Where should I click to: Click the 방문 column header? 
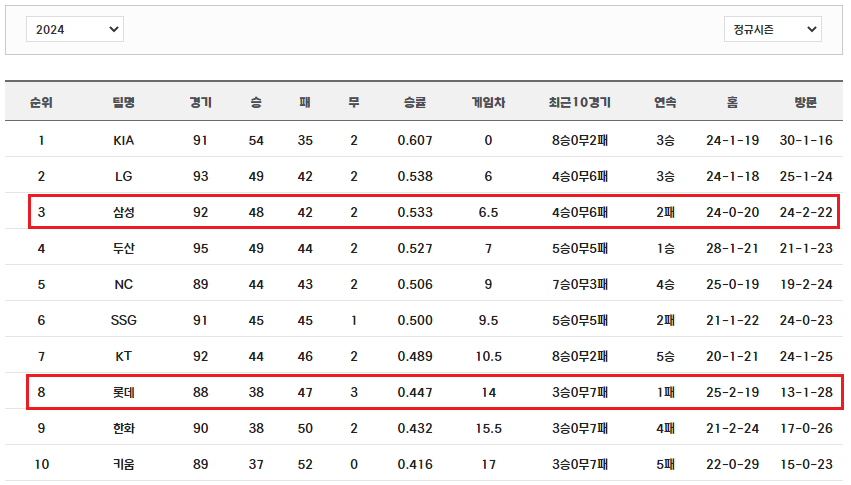(x=806, y=102)
